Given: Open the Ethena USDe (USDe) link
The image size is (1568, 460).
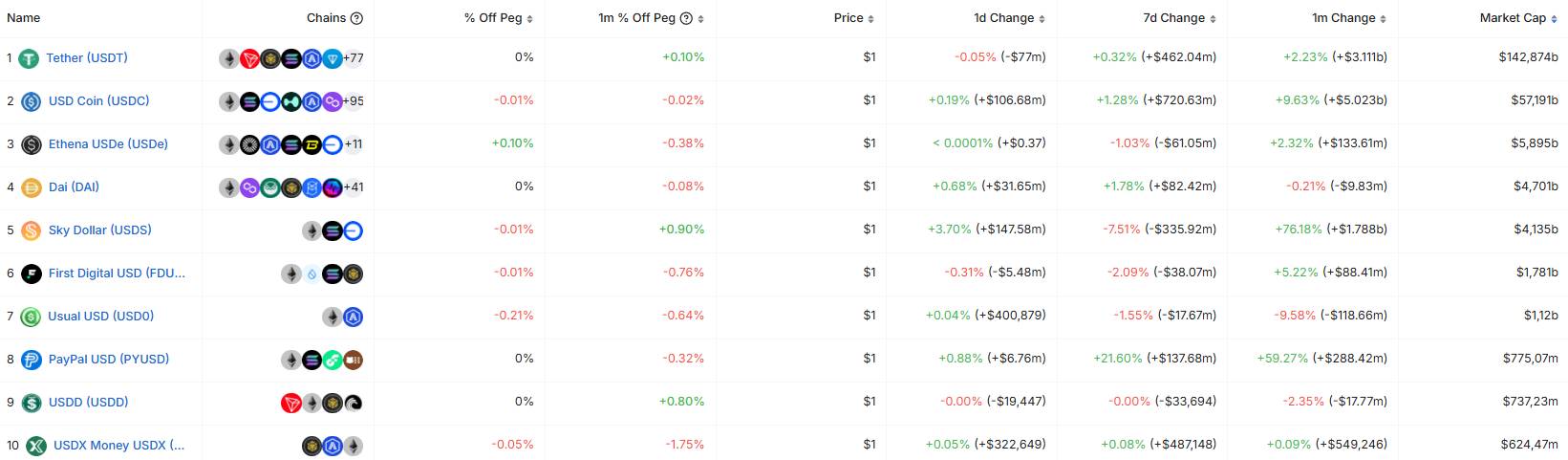Looking at the screenshot, I should [108, 144].
